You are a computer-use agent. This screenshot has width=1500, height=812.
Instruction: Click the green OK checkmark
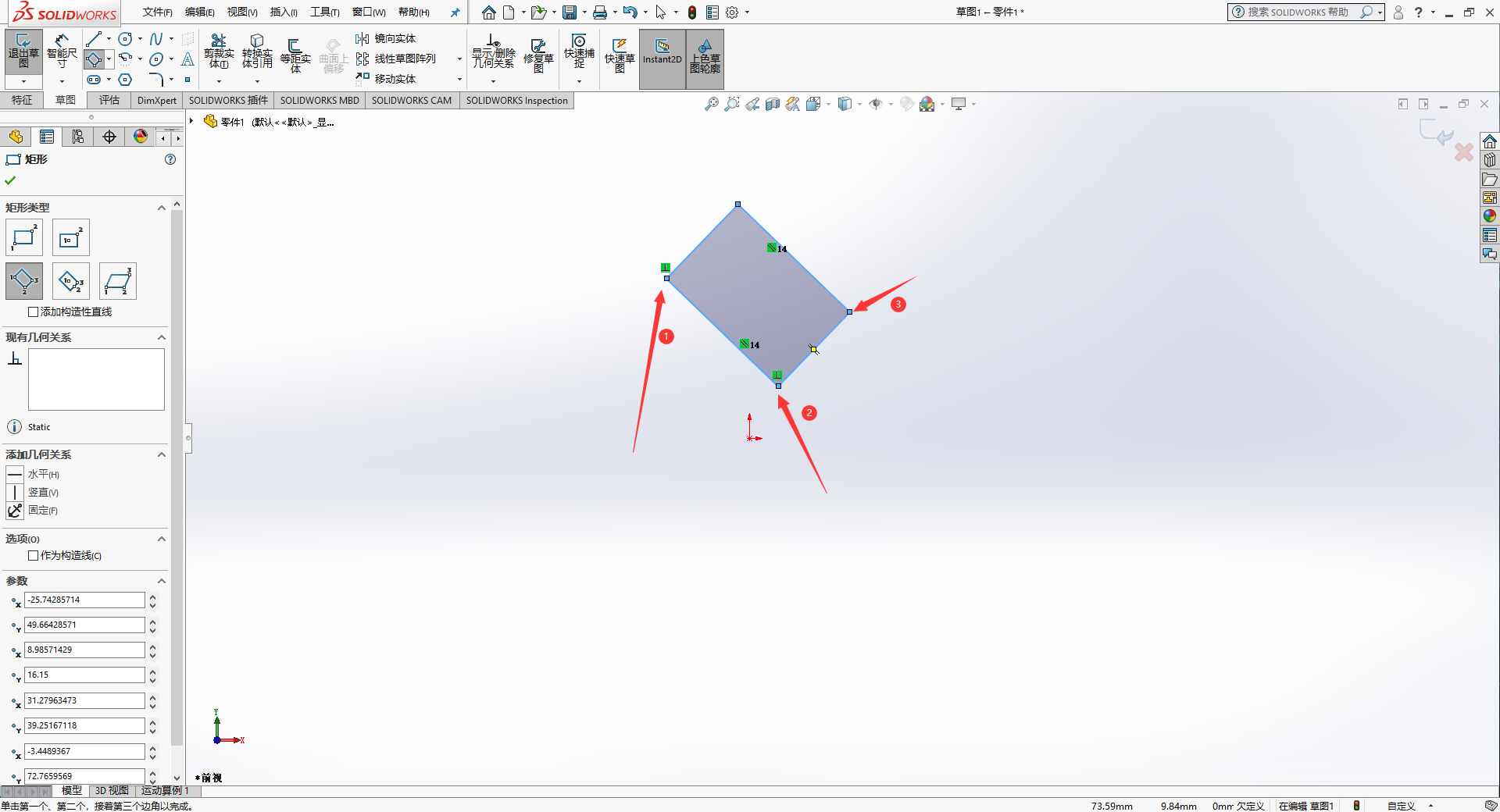coord(10,180)
